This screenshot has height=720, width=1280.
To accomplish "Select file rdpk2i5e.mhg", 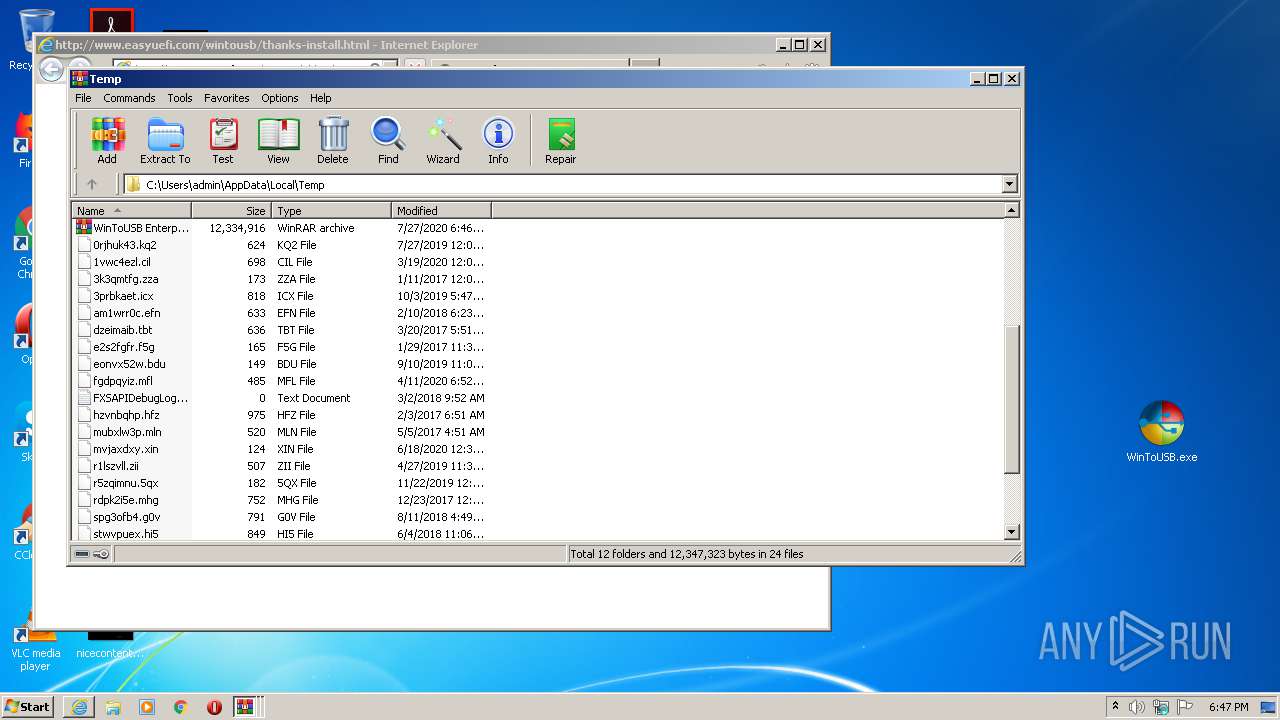I will point(126,500).
